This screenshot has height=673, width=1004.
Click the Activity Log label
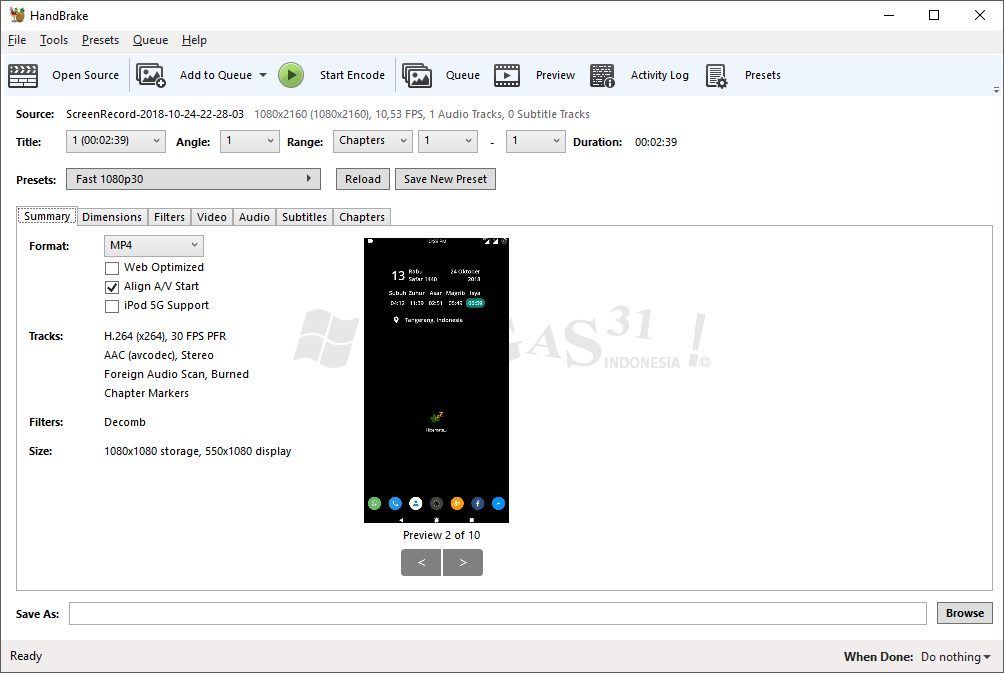pyautogui.click(x=660, y=75)
